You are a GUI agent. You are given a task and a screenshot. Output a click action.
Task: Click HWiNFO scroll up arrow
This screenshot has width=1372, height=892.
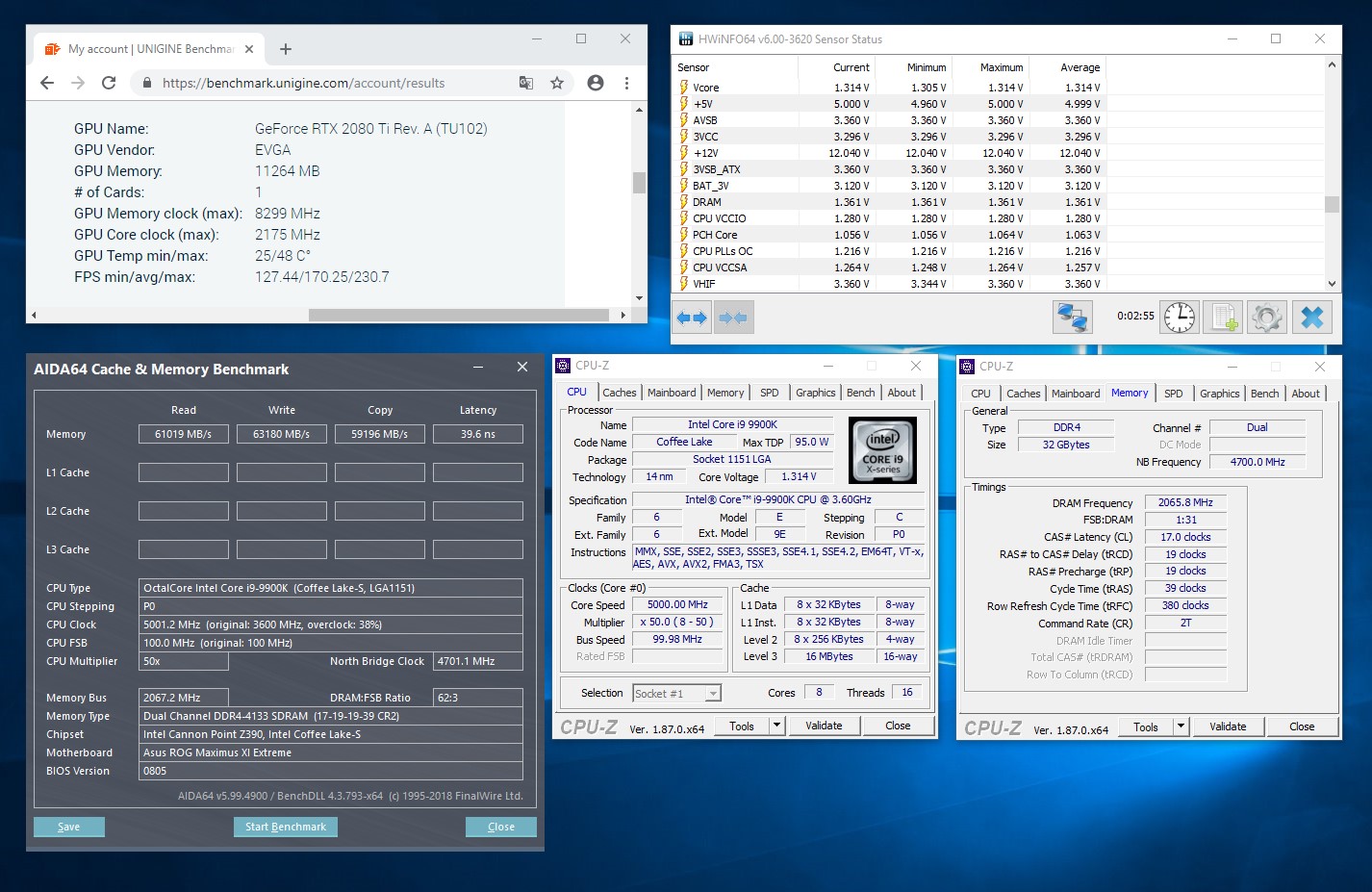(1332, 65)
